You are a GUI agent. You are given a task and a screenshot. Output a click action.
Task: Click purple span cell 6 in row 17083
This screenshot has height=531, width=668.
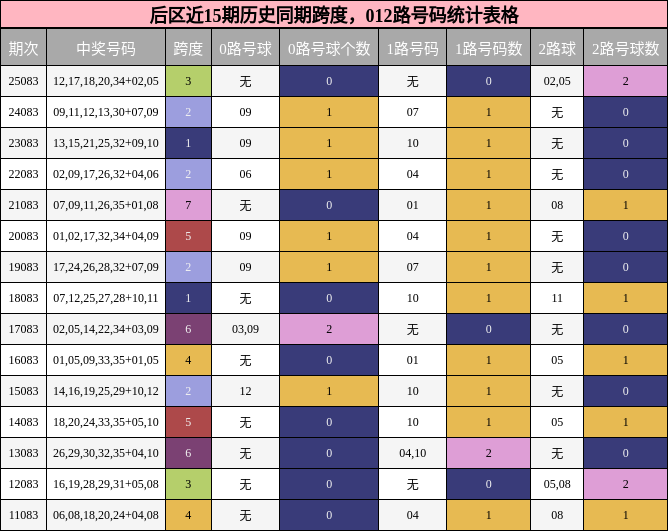(188, 329)
